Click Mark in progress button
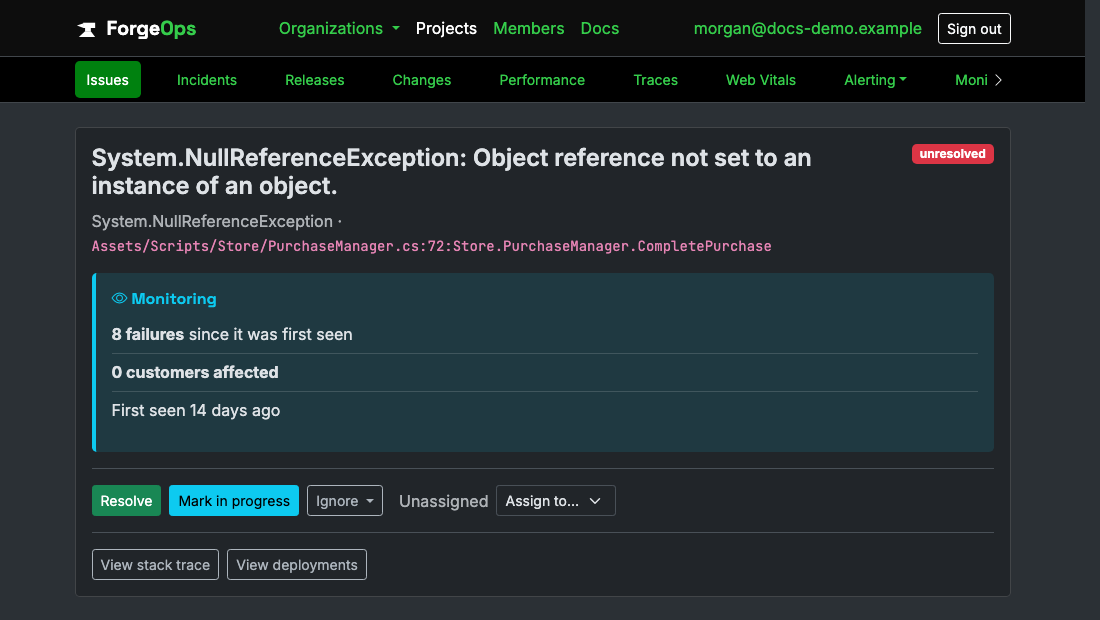This screenshot has width=1100, height=620. pyautogui.click(x=234, y=501)
